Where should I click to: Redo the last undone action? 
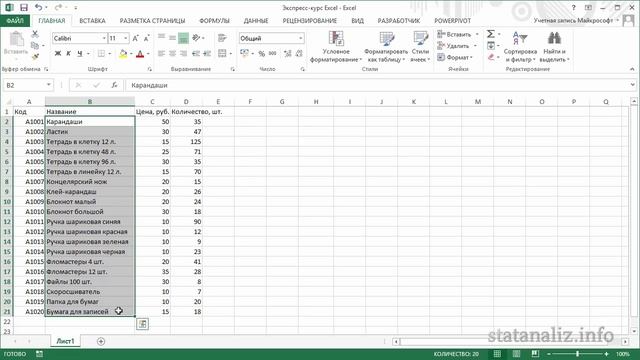(58, 7)
